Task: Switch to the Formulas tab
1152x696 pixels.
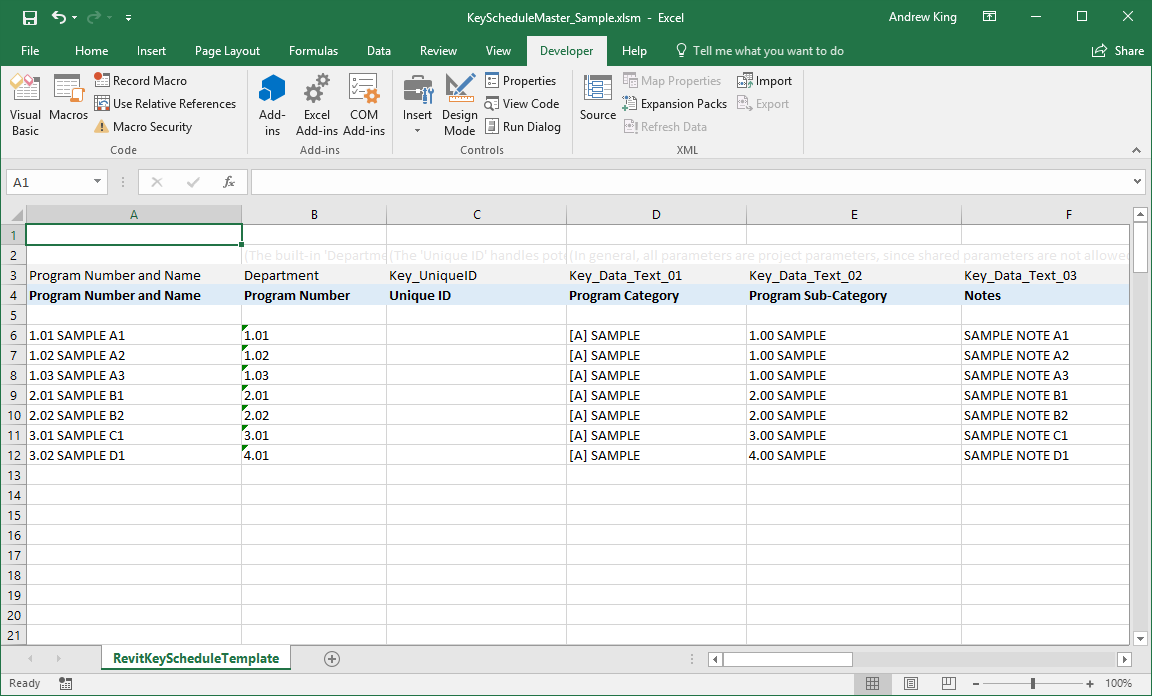Action: (x=313, y=51)
